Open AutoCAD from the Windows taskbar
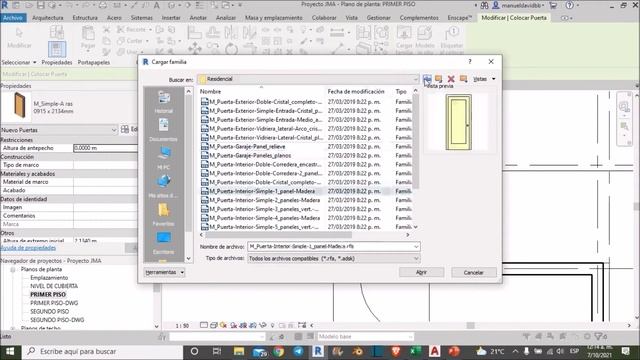This screenshot has width=640, height=360. click(x=435, y=351)
